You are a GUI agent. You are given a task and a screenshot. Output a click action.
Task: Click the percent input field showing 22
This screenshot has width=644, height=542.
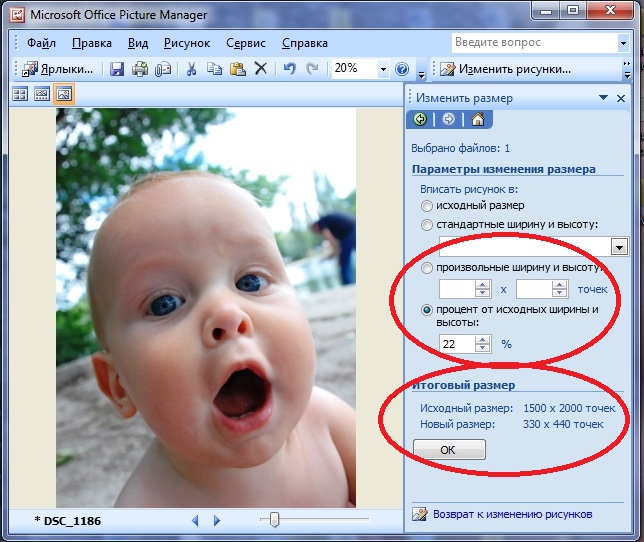point(457,344)
